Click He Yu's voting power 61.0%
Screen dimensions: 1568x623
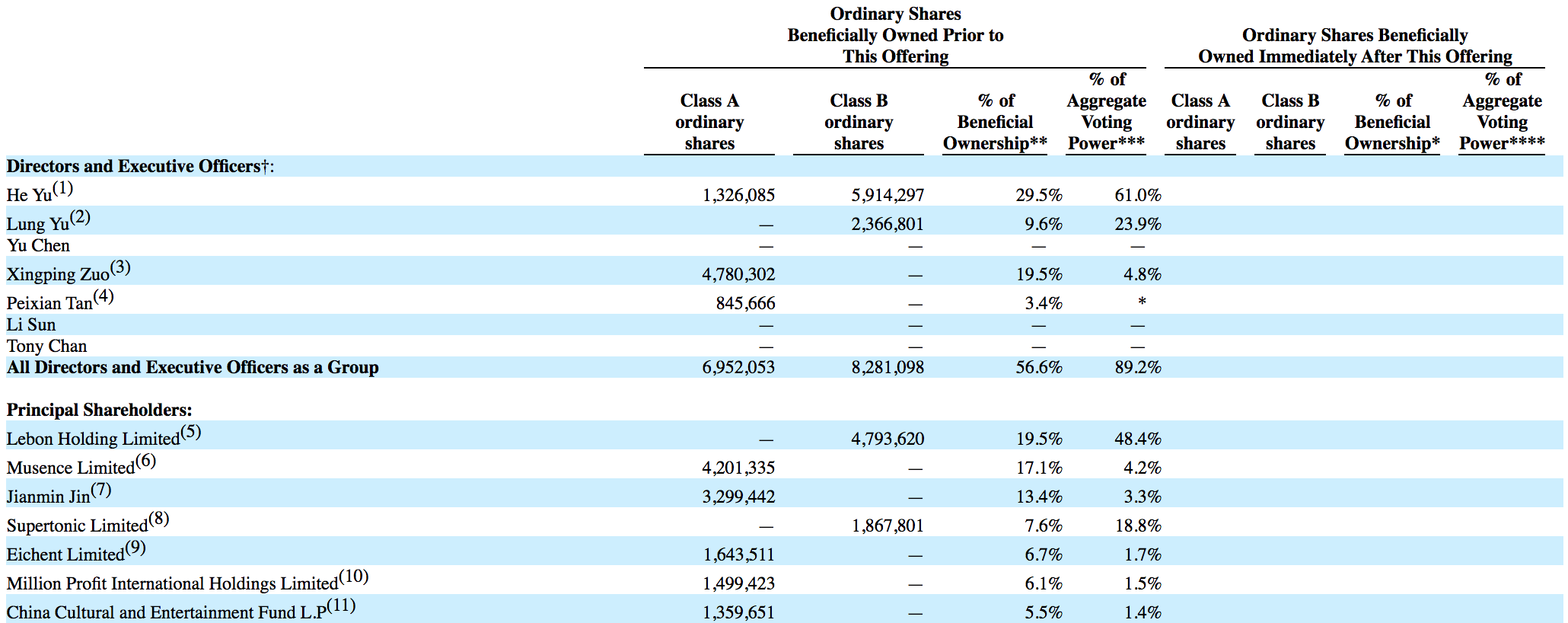[1138, 195]
